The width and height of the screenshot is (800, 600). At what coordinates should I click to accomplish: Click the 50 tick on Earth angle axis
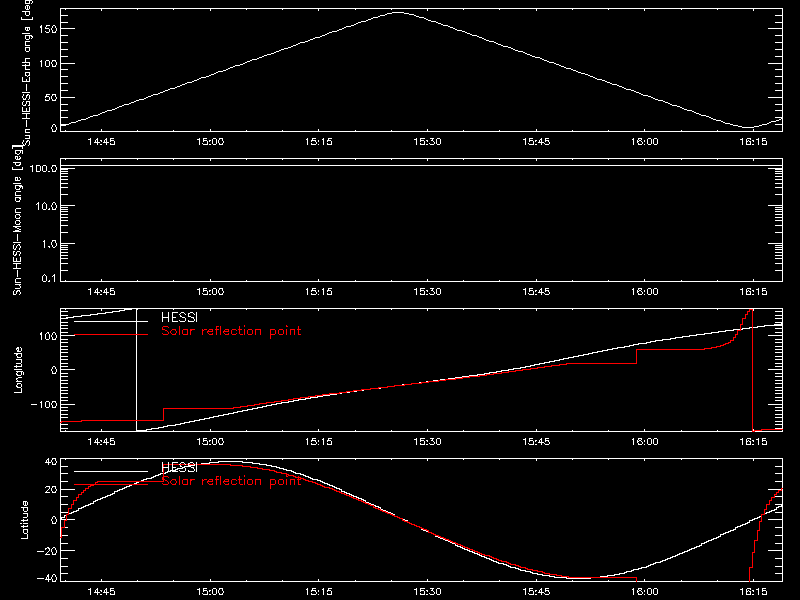coord(51,97)
